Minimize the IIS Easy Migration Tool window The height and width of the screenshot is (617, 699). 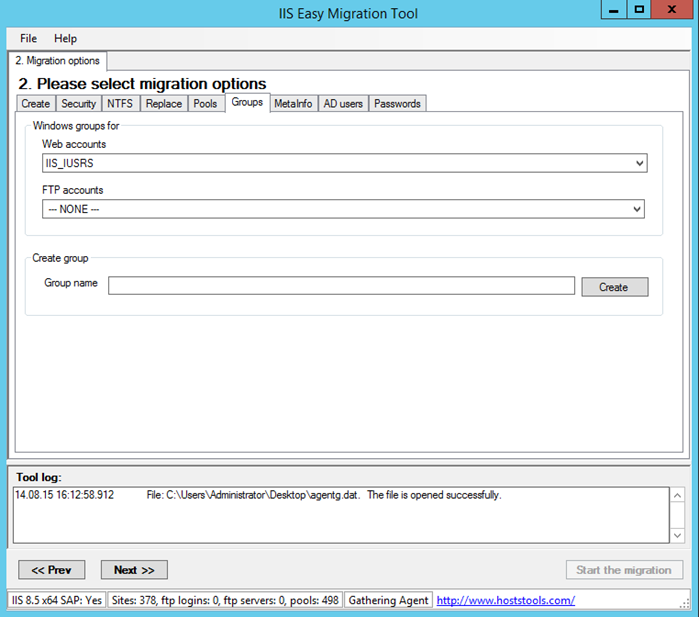[x=614, y=9]
